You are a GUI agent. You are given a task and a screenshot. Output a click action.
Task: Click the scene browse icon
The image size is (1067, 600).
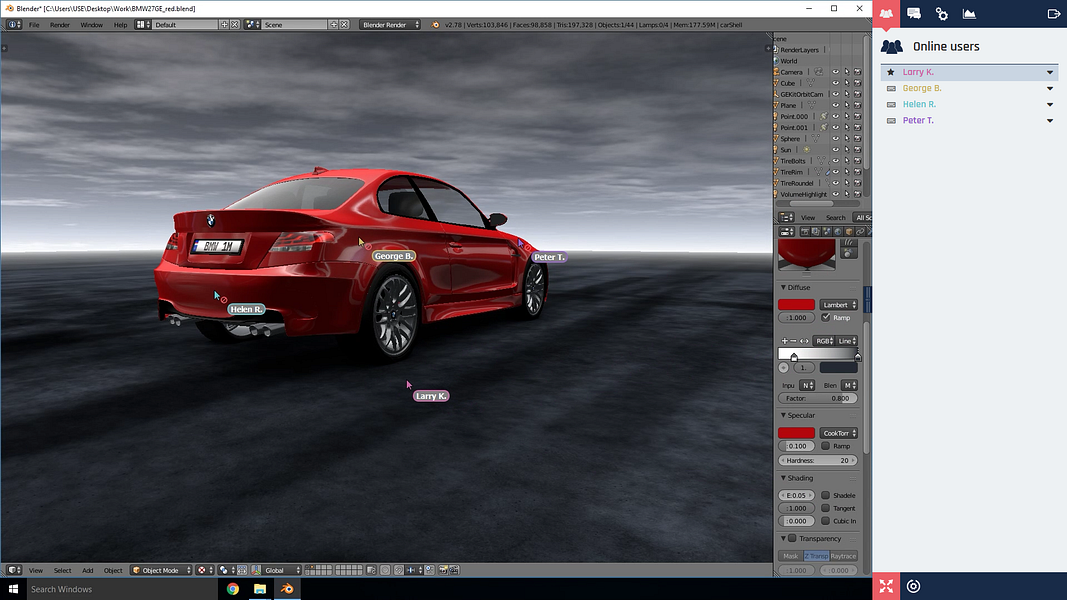coord(252,24)
